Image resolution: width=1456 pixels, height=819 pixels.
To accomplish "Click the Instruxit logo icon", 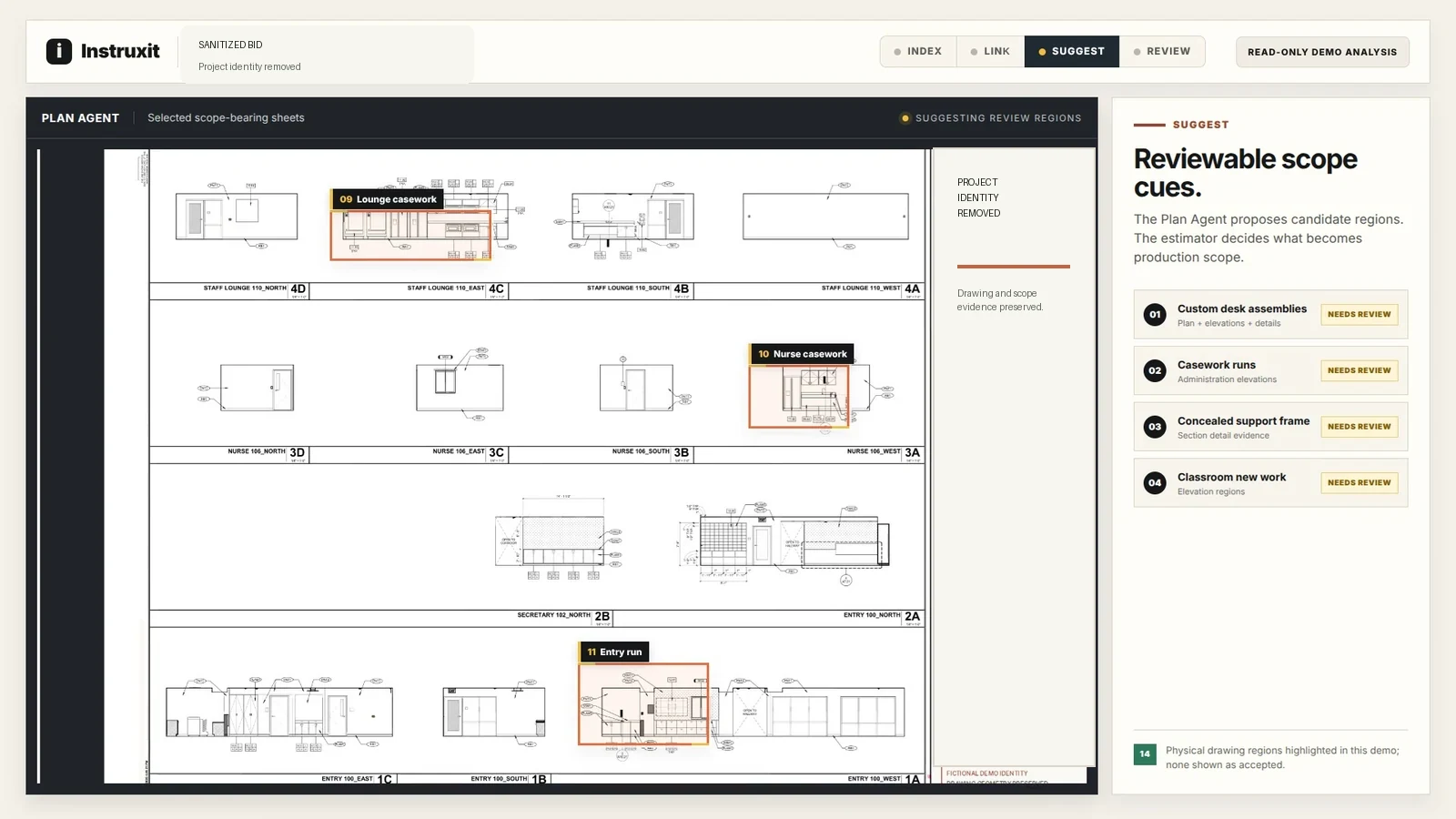I will [59, 51].
